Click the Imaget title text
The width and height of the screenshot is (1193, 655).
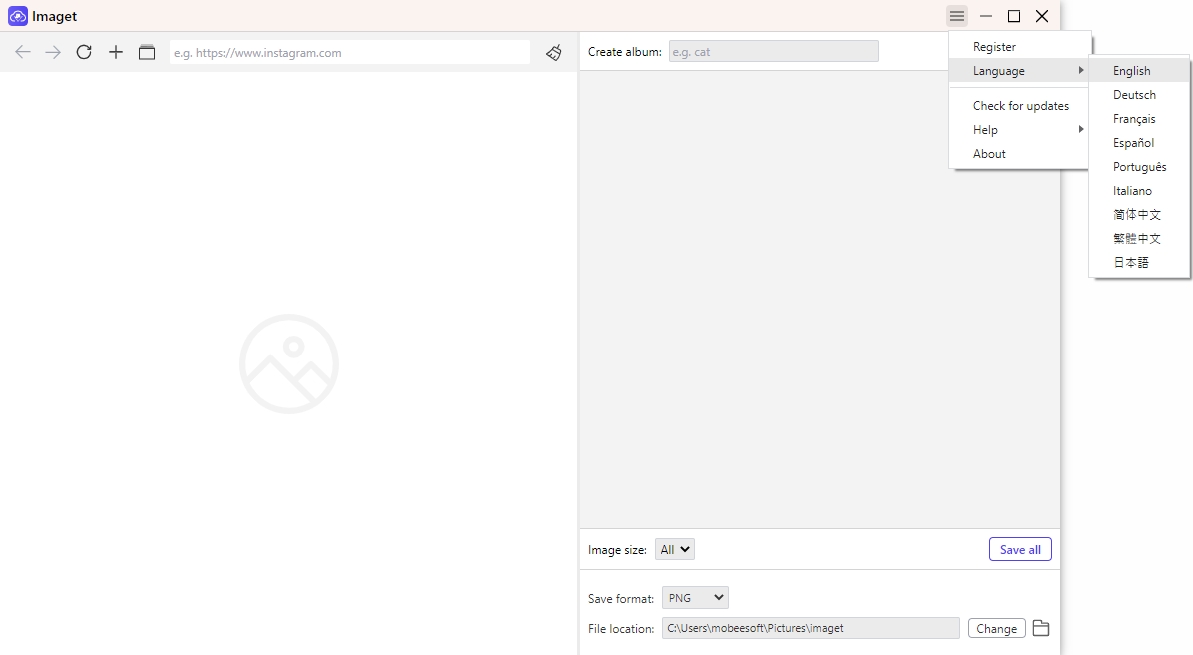[x=55, y=17]
